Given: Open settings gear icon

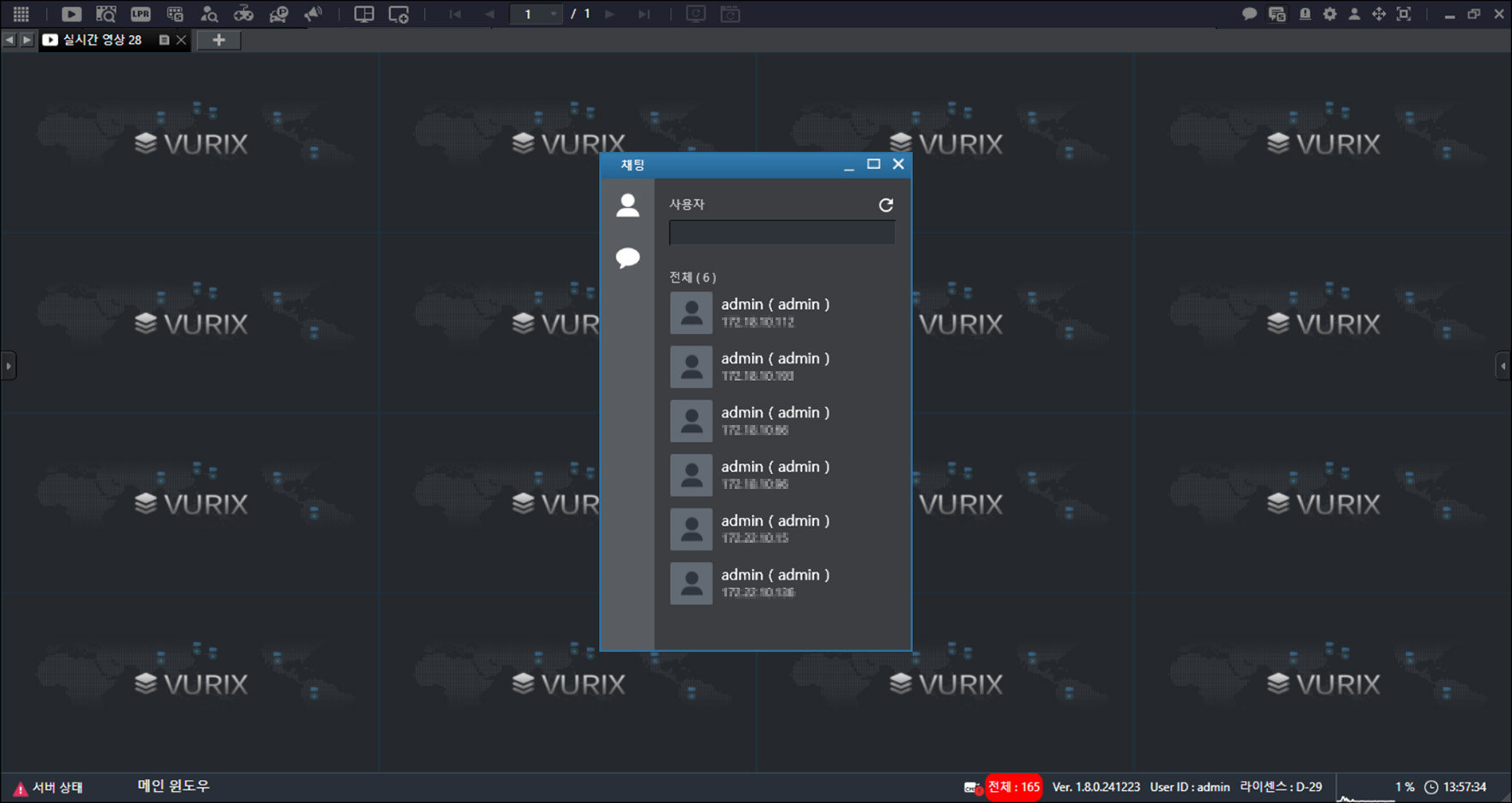Looking at the screenshot, I should click(1329, 14).
